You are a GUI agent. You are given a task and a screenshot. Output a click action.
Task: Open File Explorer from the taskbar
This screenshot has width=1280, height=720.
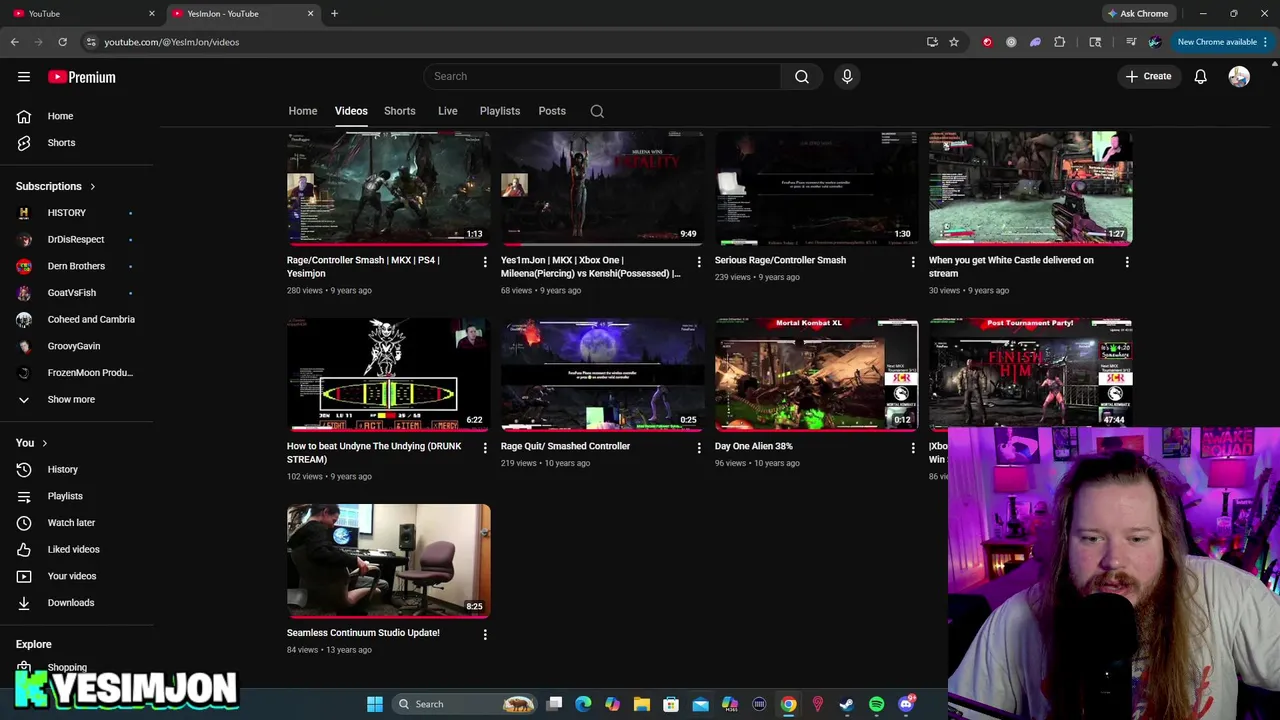click(x=642, y=704)
